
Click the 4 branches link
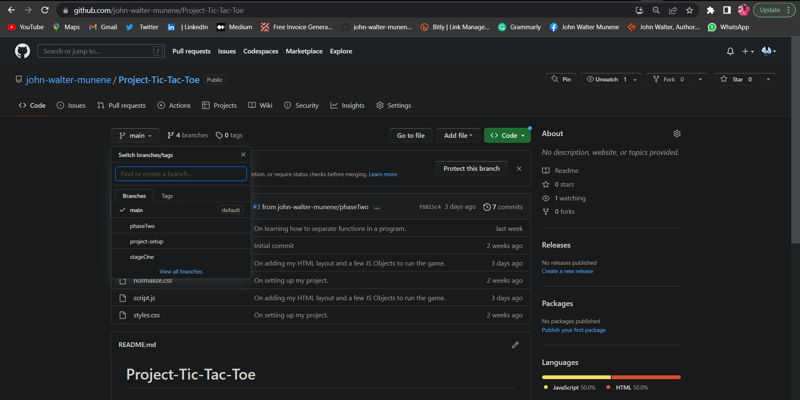[x=188, y=135]
